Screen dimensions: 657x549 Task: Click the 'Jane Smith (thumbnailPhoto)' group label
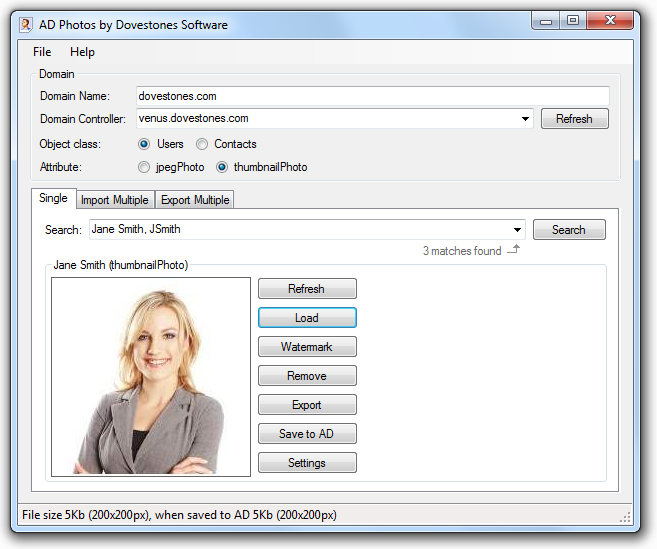click(121, 265)
